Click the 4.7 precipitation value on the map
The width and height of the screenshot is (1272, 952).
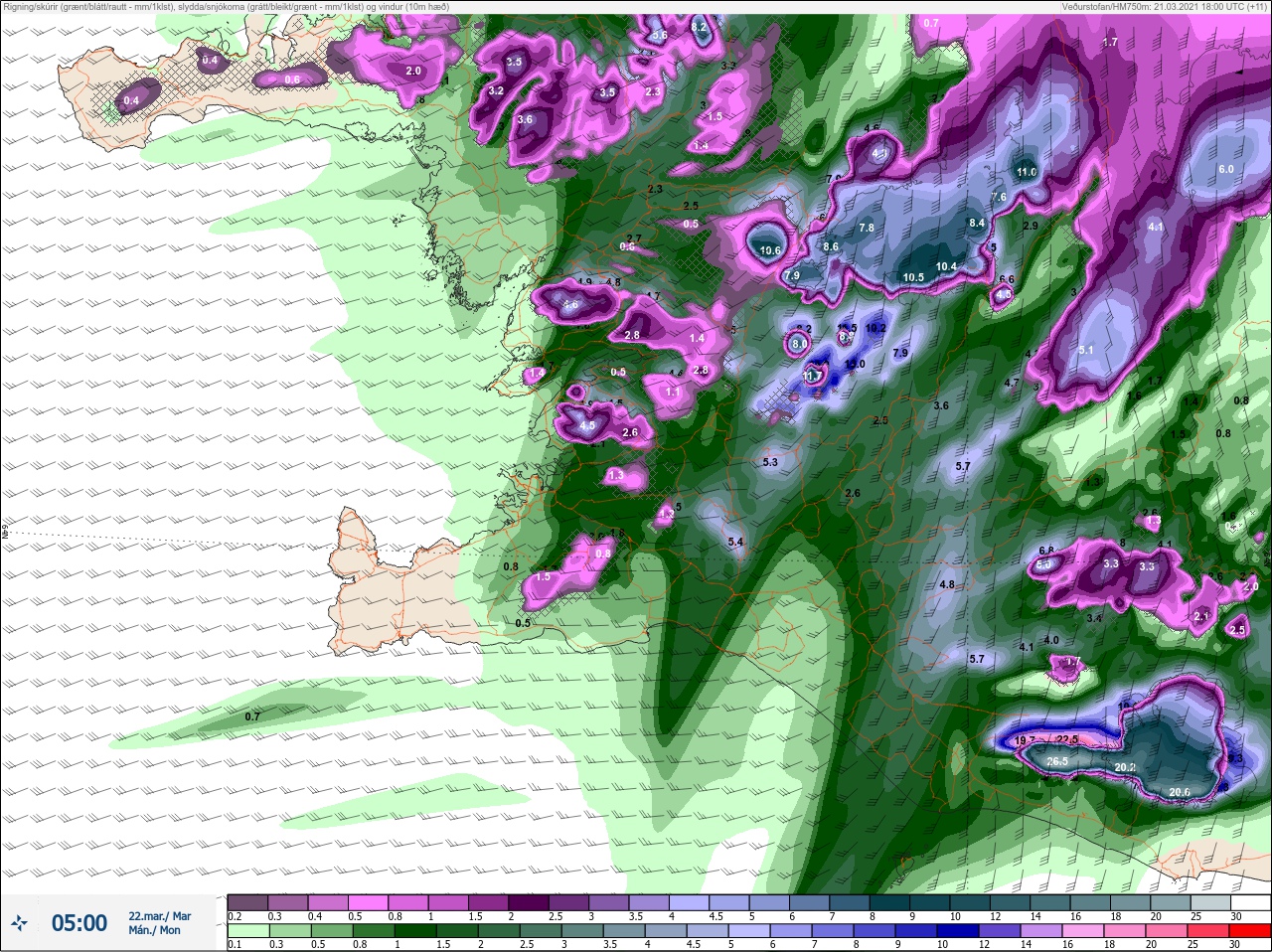(x=1012, y=383)
